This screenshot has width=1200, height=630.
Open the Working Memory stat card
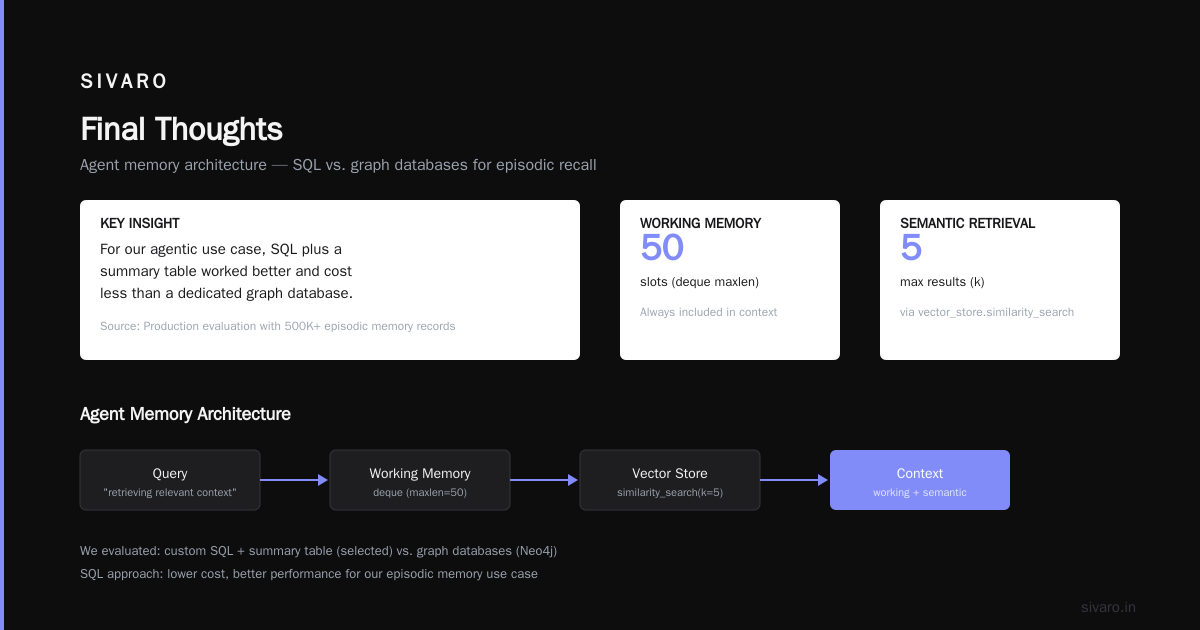[730, 280]
